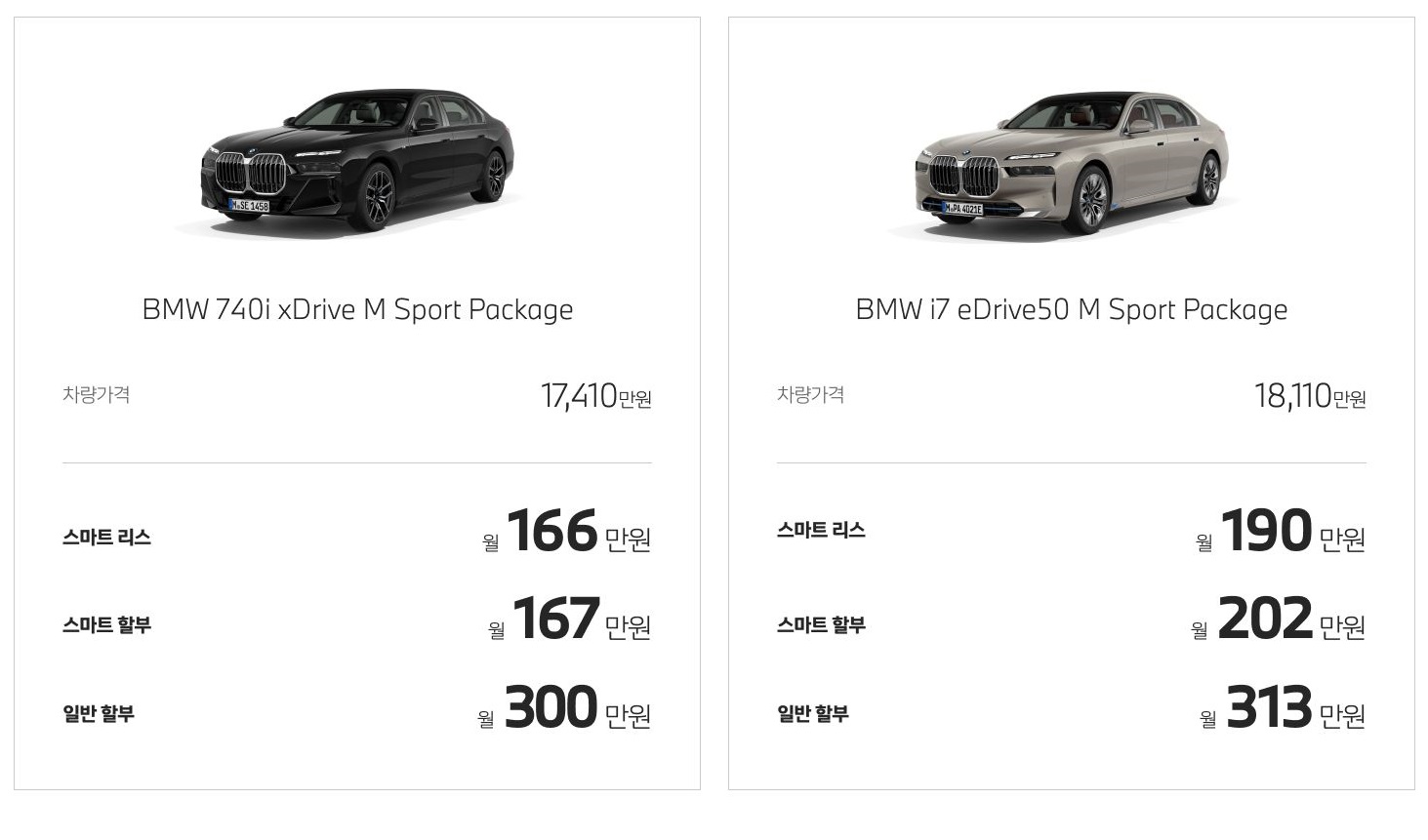The height and width of the screenshot is (840, 1428).
Task: Click the 월 190만원 smart lease price
Action: pyautogui.click(x=1280, y=534)
